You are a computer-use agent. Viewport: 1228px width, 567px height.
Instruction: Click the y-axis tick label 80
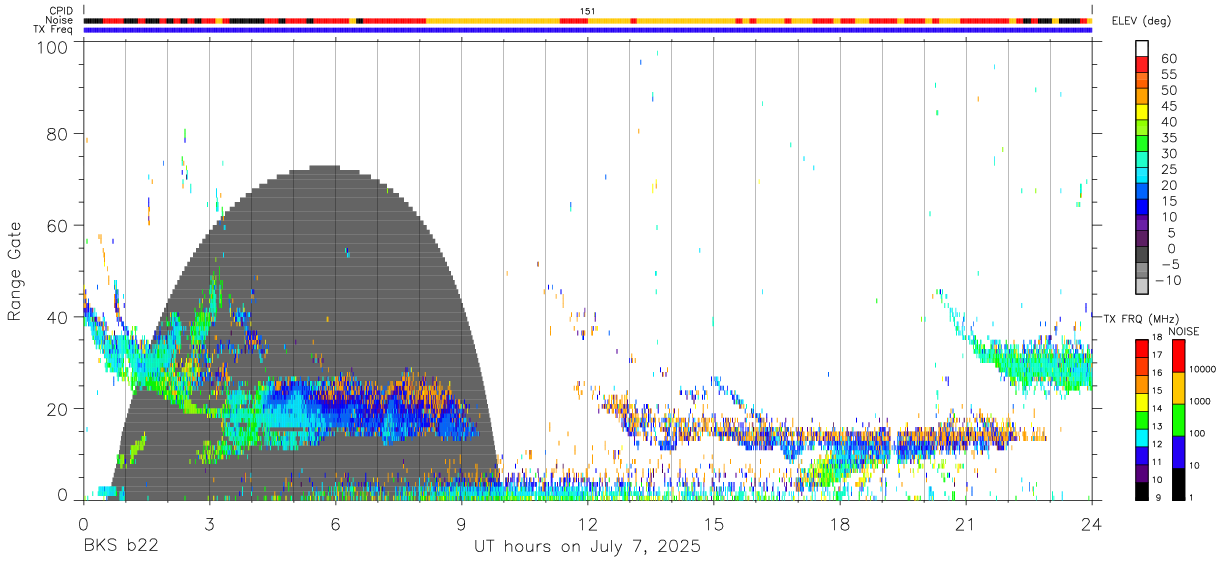click(x=58, y=134)
